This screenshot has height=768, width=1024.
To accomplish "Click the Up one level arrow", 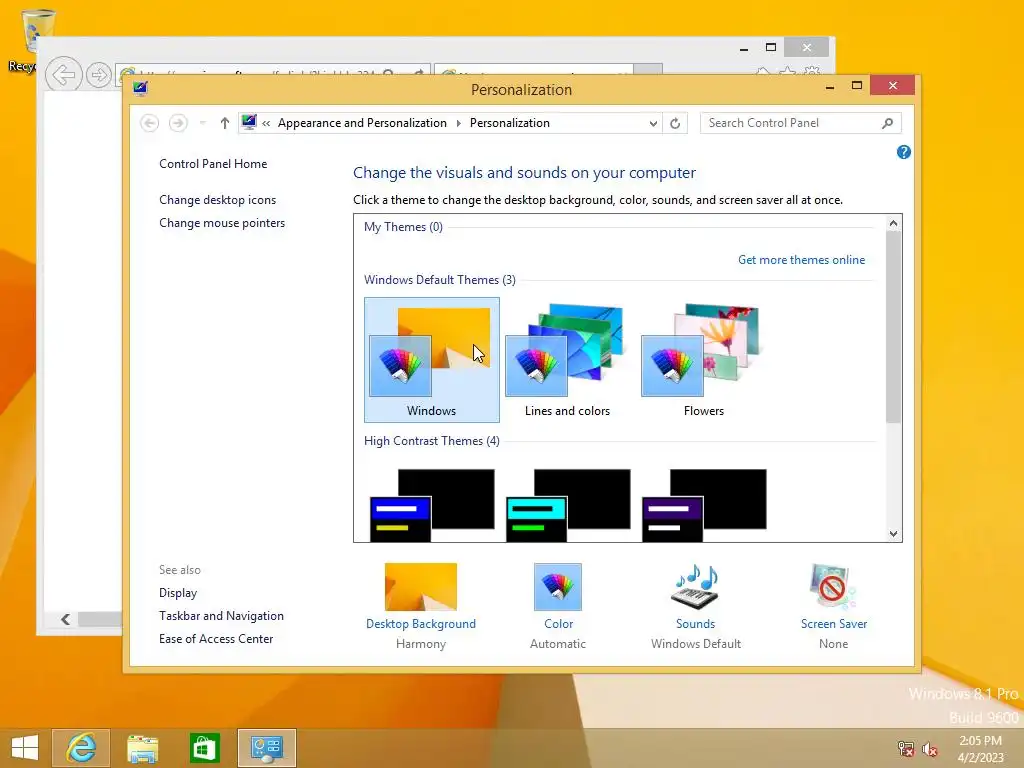I will [225, 123].
